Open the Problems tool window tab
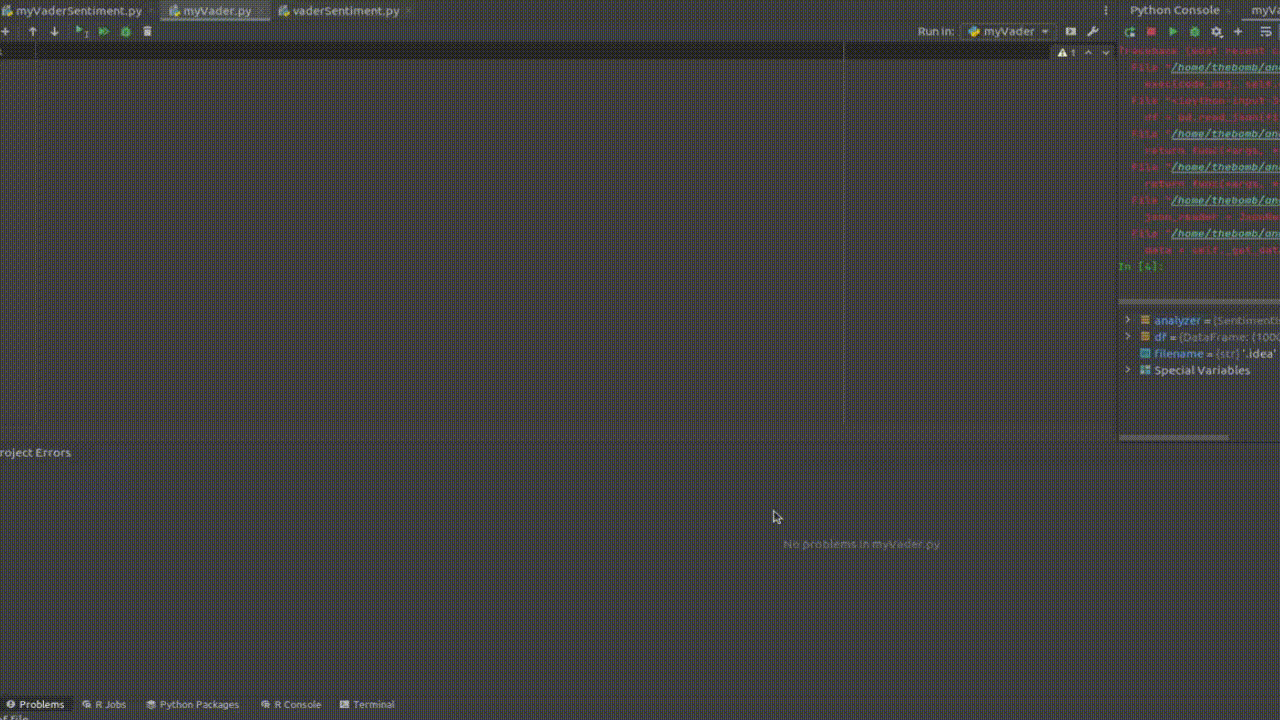 coord(35,704)
